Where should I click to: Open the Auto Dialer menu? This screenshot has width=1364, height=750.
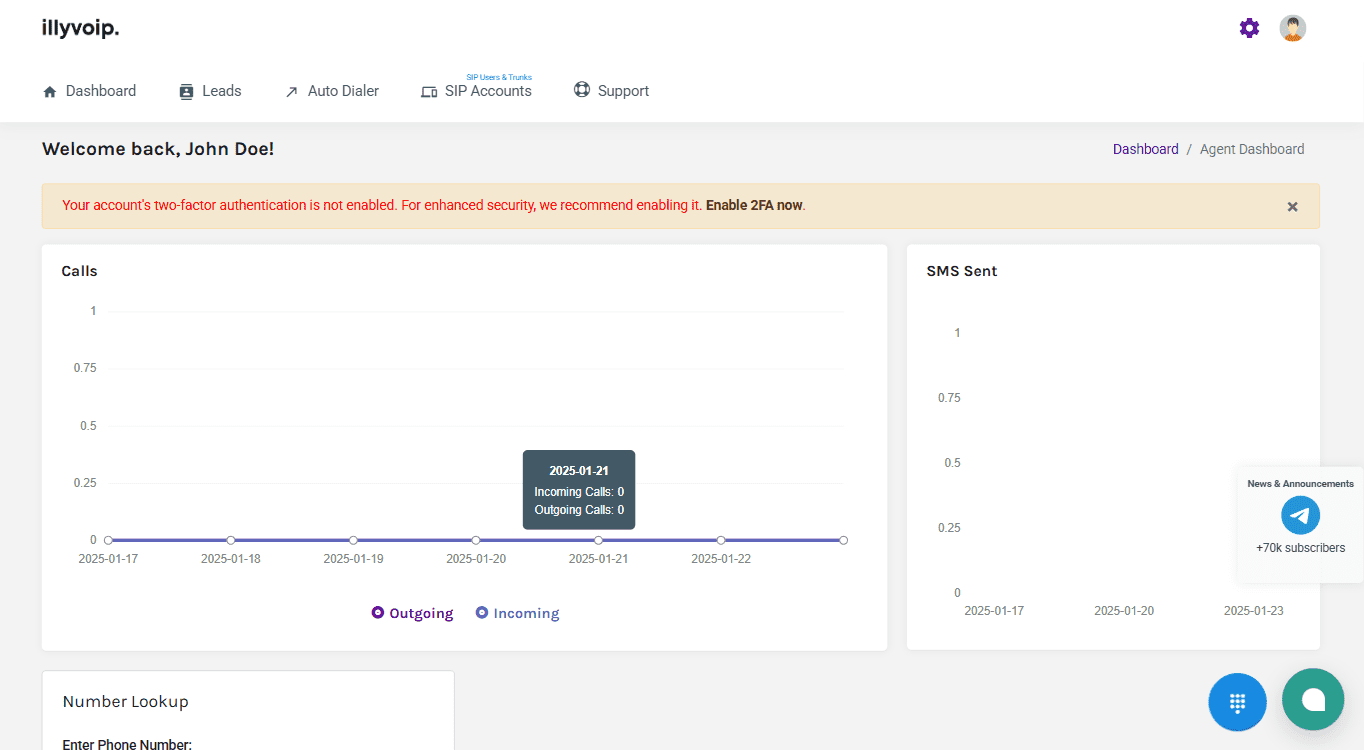pyautogui.click(x=331, y=91)
